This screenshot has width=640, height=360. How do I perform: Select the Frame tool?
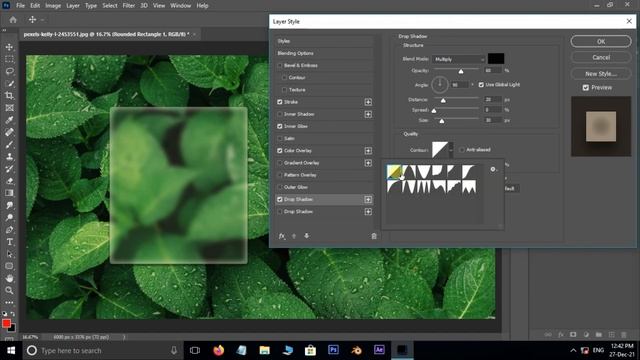pos(9,108)
